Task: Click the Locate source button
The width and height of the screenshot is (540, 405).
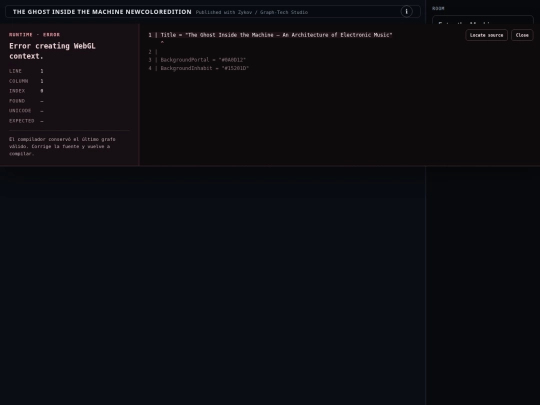Action: [x=486, y=35]
